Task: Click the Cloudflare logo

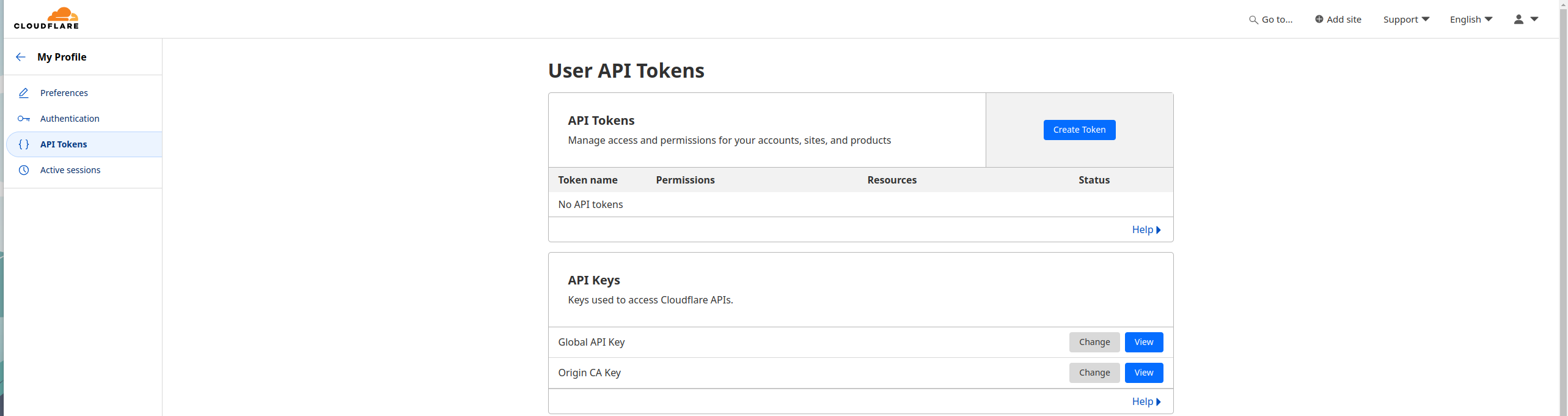Action: (x=46, y=18)
